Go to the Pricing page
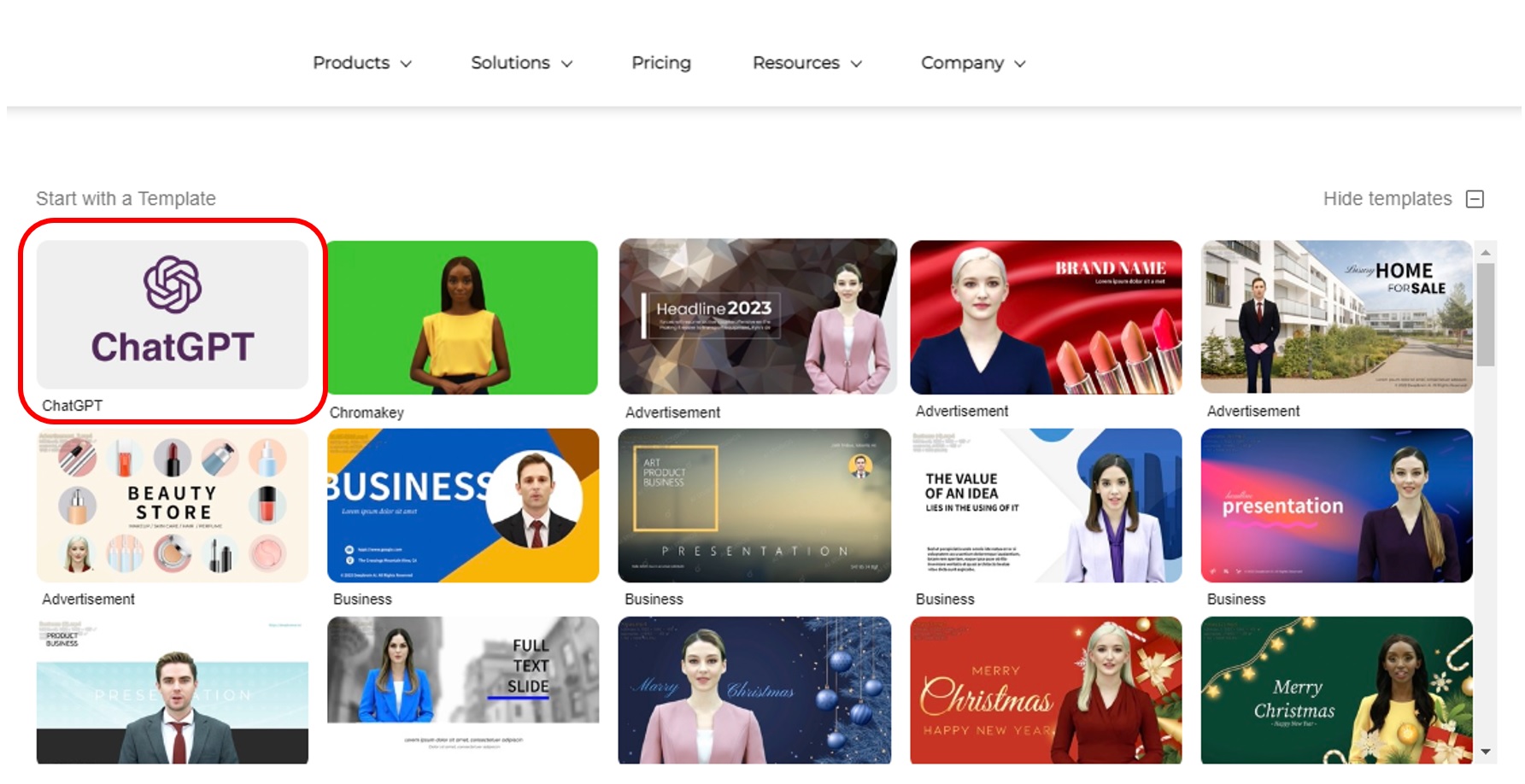The image size is (1525, 784). pyautogui.click(x=661, y=63)
